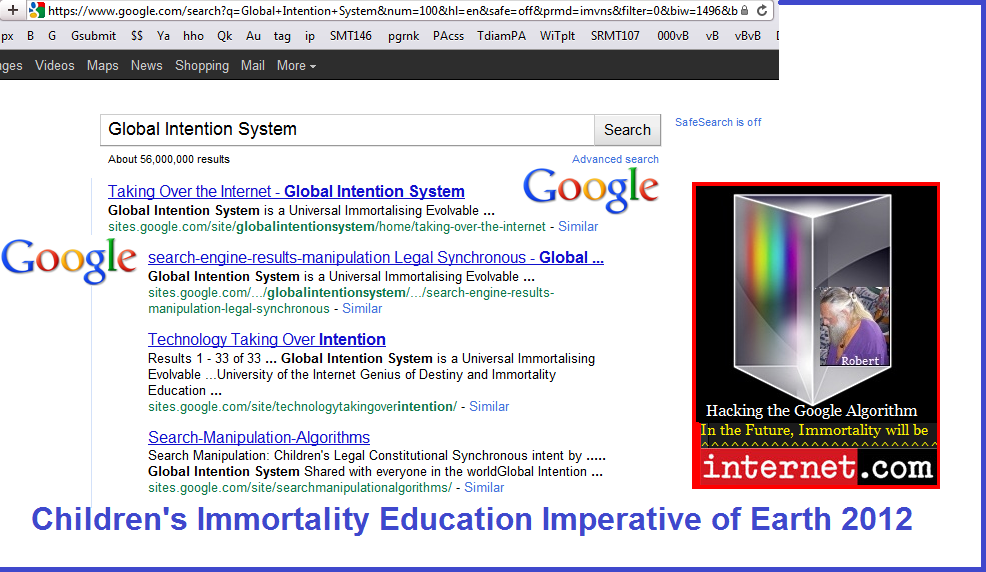Expand the More dropdown menu

point(296,65)
